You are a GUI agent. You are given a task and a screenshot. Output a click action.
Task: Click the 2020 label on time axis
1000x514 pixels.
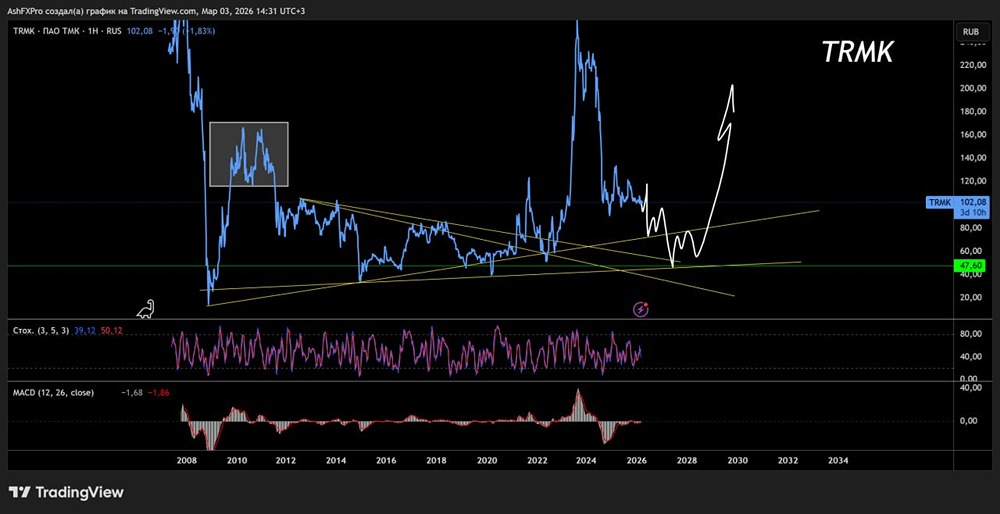click(487, 460)
